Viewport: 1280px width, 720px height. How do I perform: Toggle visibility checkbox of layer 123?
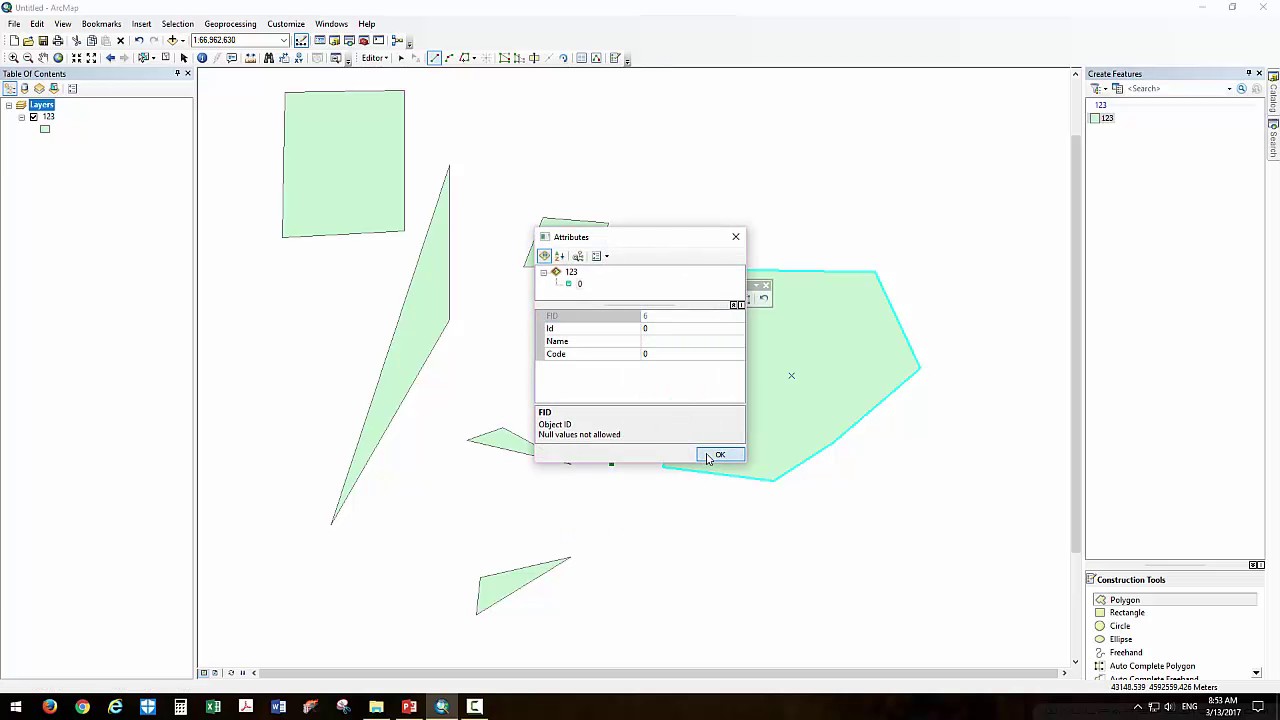(33, 117)
